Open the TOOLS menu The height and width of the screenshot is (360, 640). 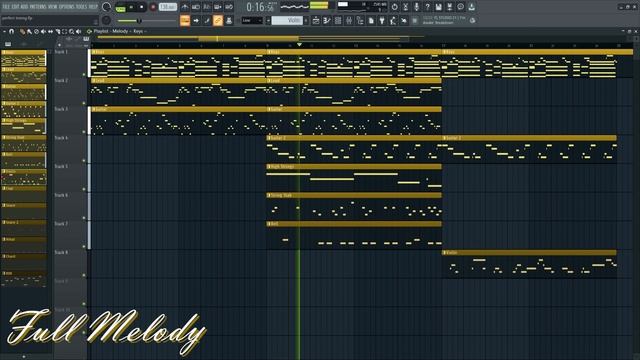pyautogui.click(x=82, y=7)
